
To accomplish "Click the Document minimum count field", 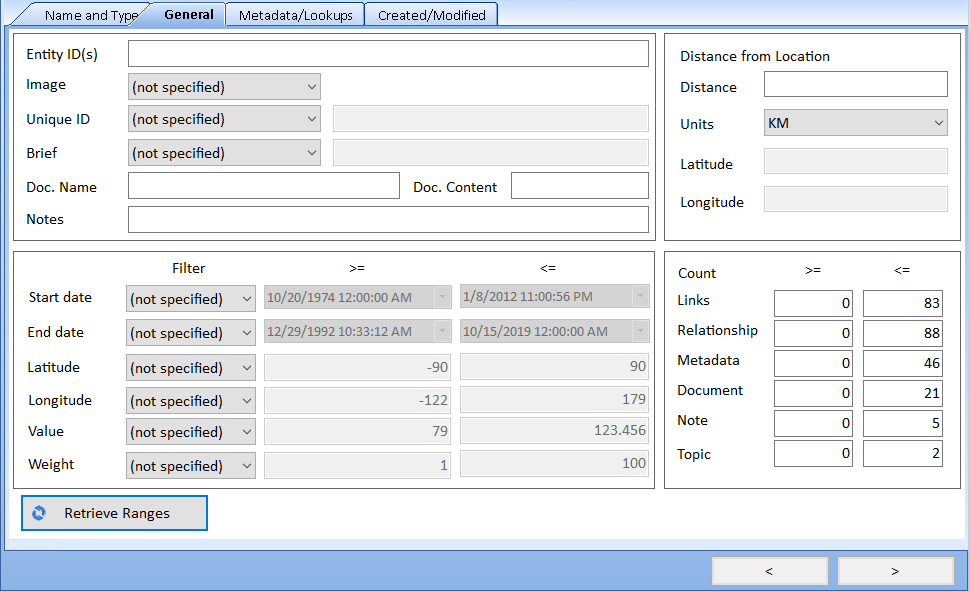I will click(x=813, y=393).
